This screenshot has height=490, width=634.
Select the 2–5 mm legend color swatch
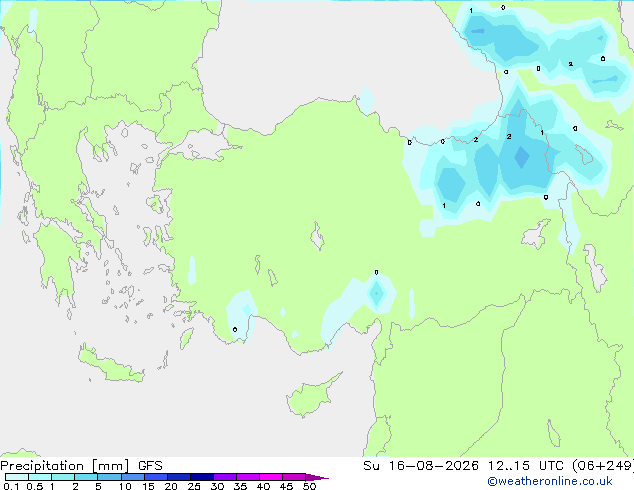coord(86,477)
